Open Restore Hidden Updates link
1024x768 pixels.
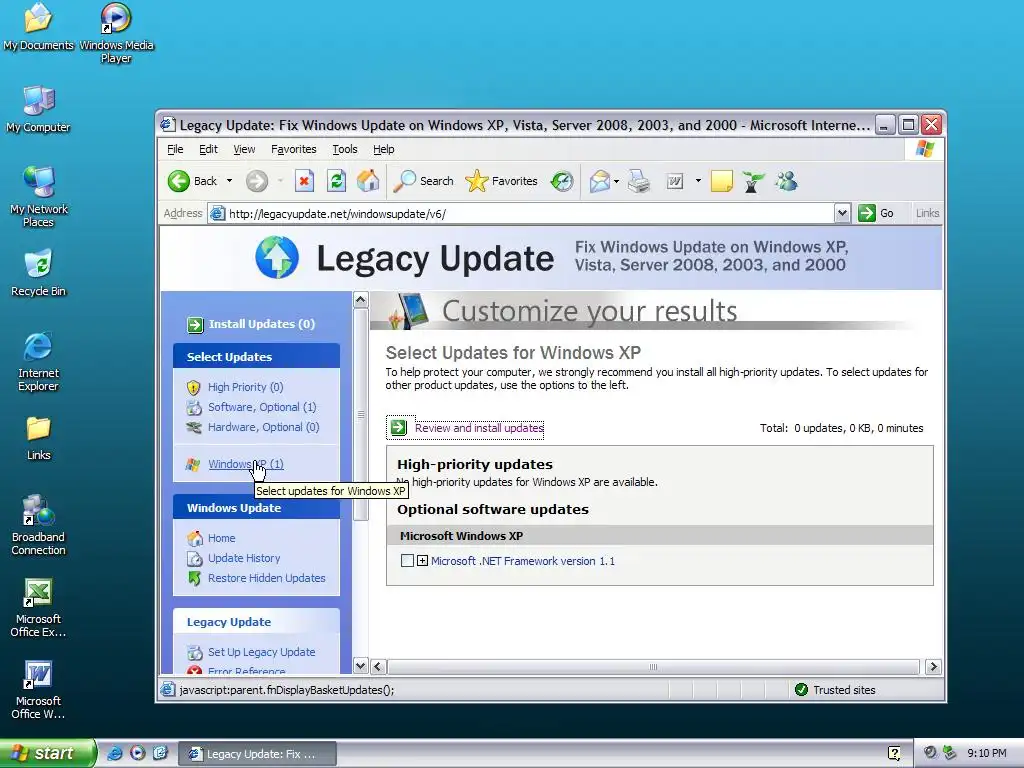click(x=266, y=578)
